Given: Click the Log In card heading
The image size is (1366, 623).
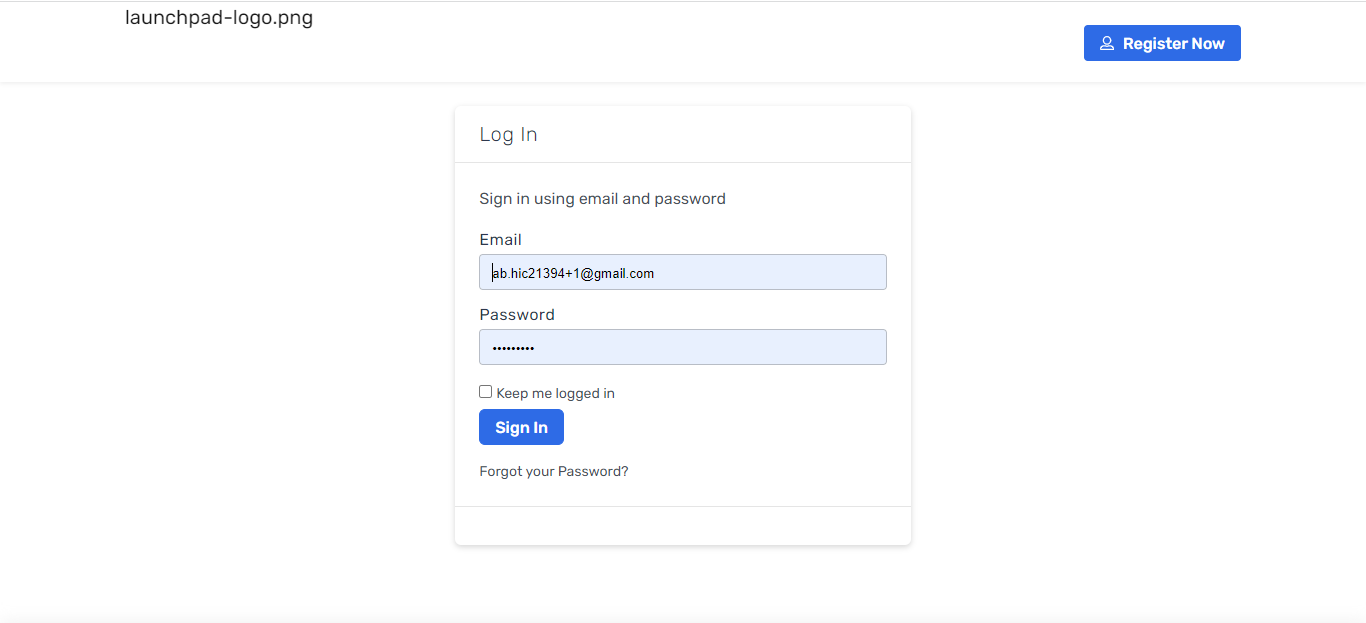Looking at the screenshot, I should (x=508, y=135).
